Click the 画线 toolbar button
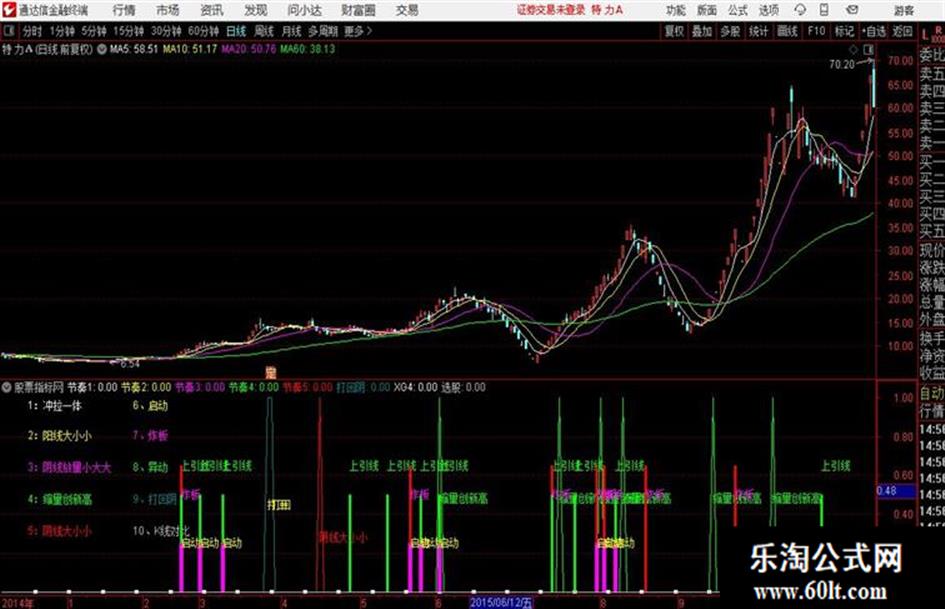945x609 pixels. [x=787, y=31]
